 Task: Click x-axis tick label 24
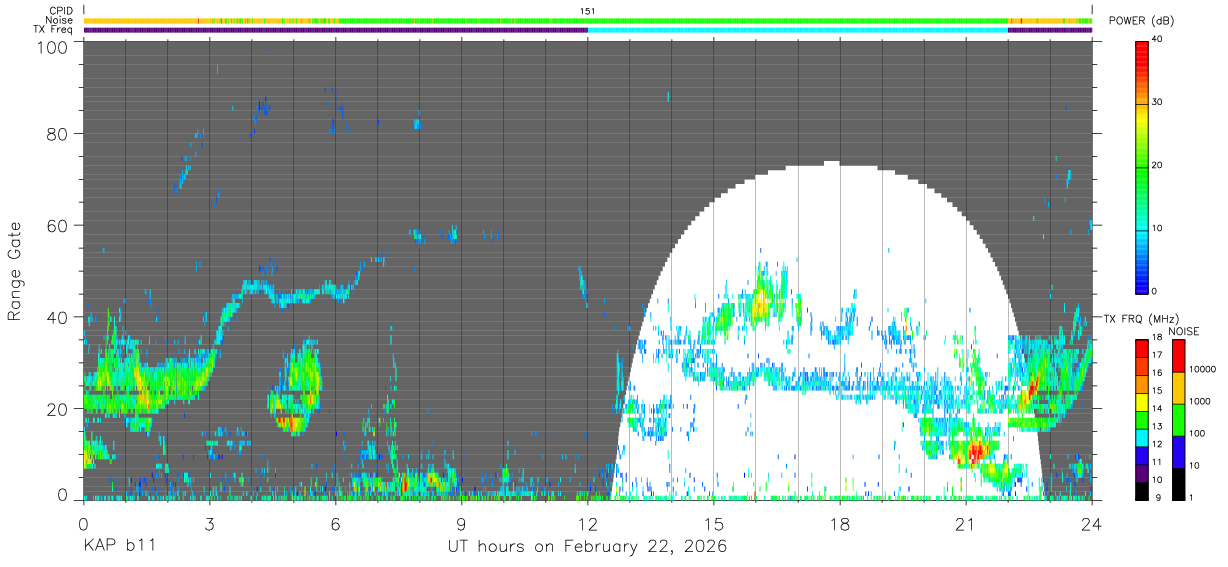[x=1092, y=523]
